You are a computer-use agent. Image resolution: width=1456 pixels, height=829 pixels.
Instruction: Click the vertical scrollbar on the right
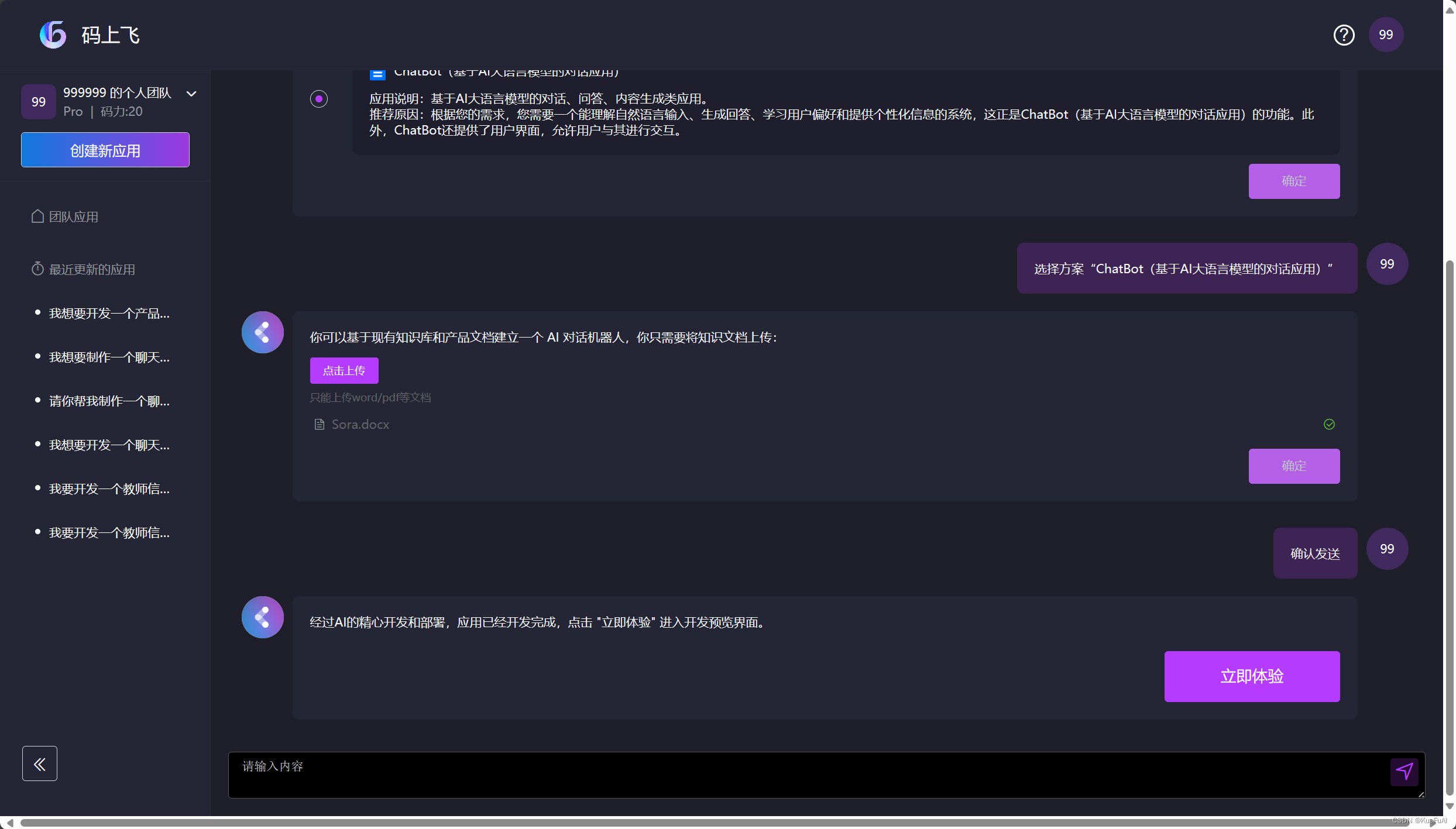(1450, 527)
